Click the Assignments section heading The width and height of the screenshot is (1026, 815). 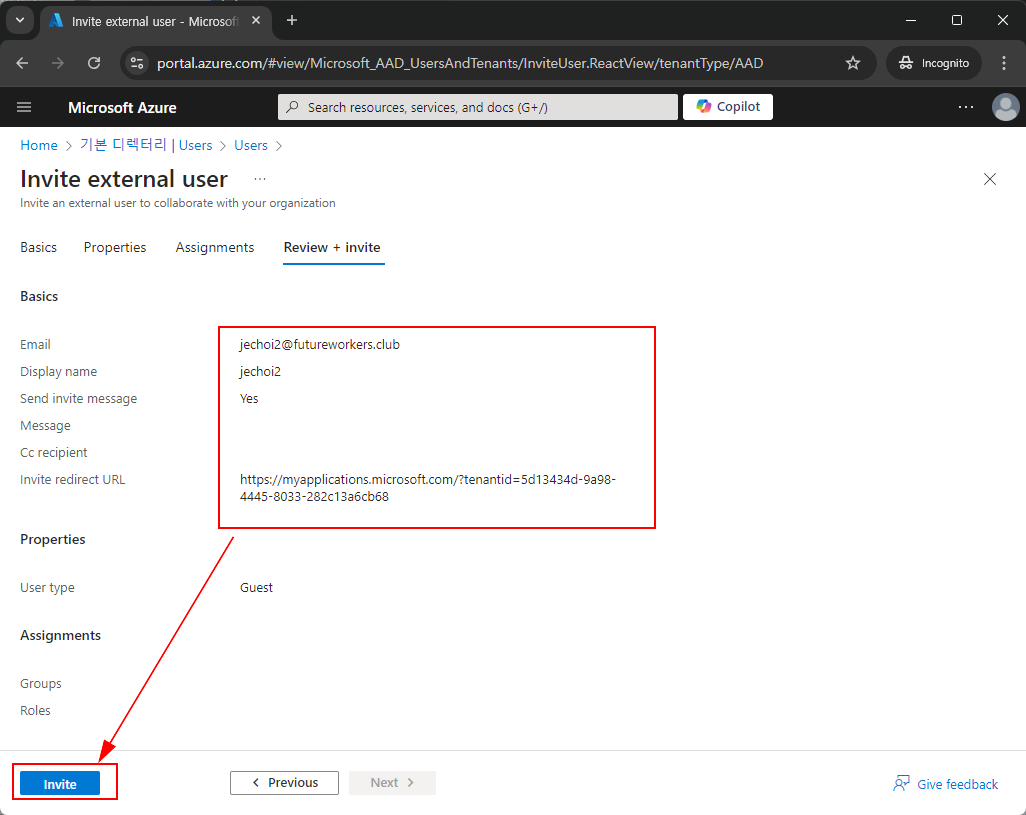[60, 635]
